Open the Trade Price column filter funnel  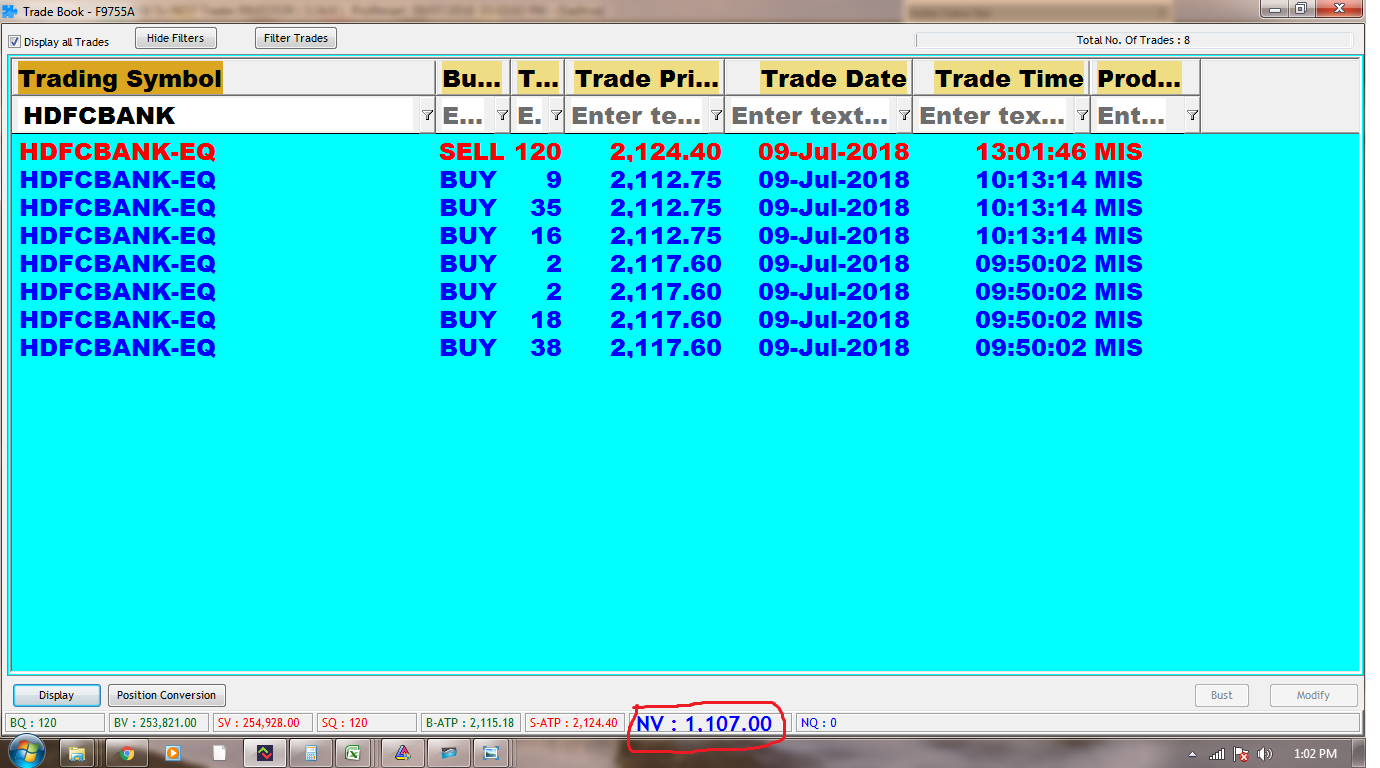pyautogui.click(x=716, y=116)
